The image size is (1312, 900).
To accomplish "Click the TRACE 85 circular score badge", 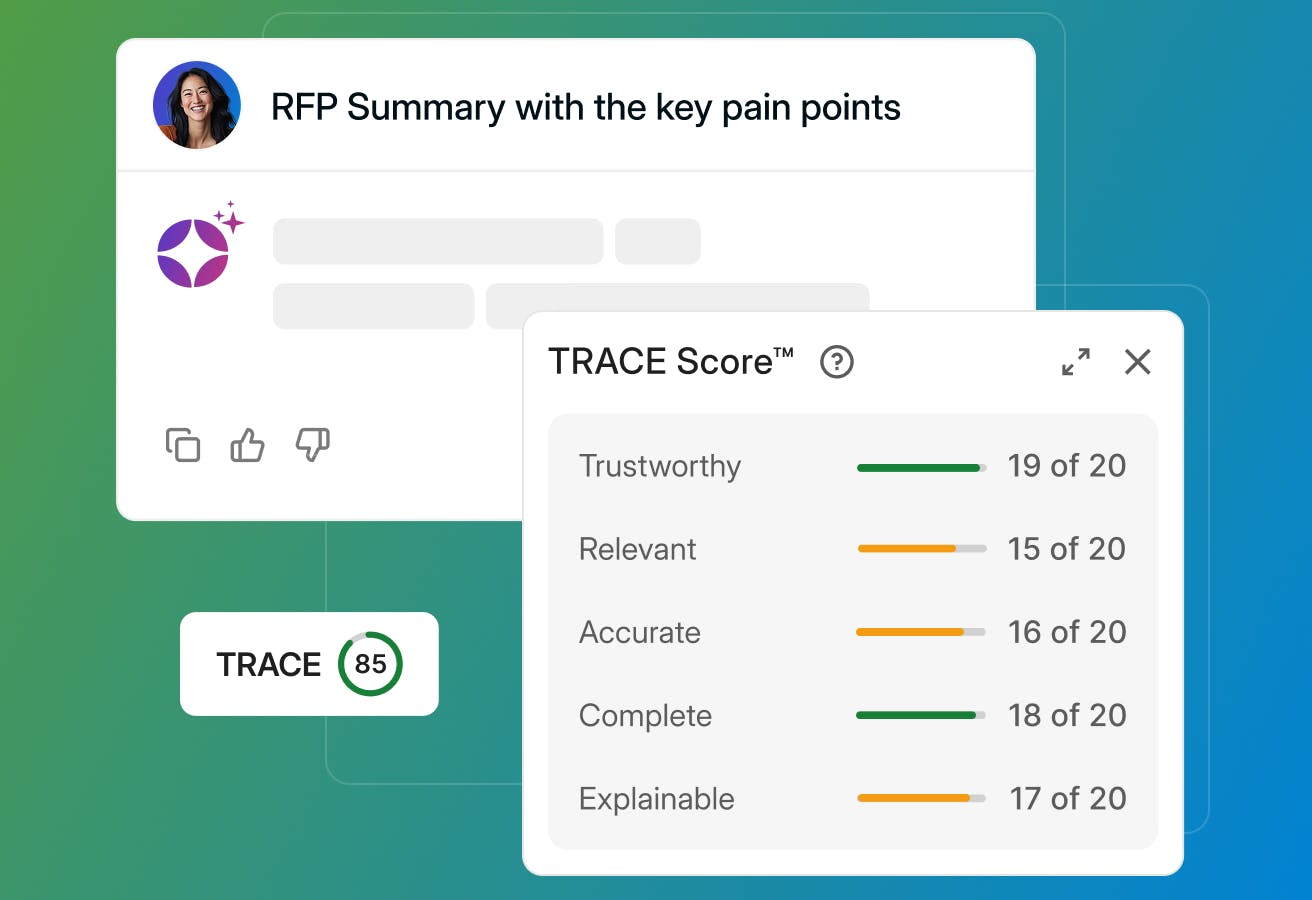I will point(371,664).
